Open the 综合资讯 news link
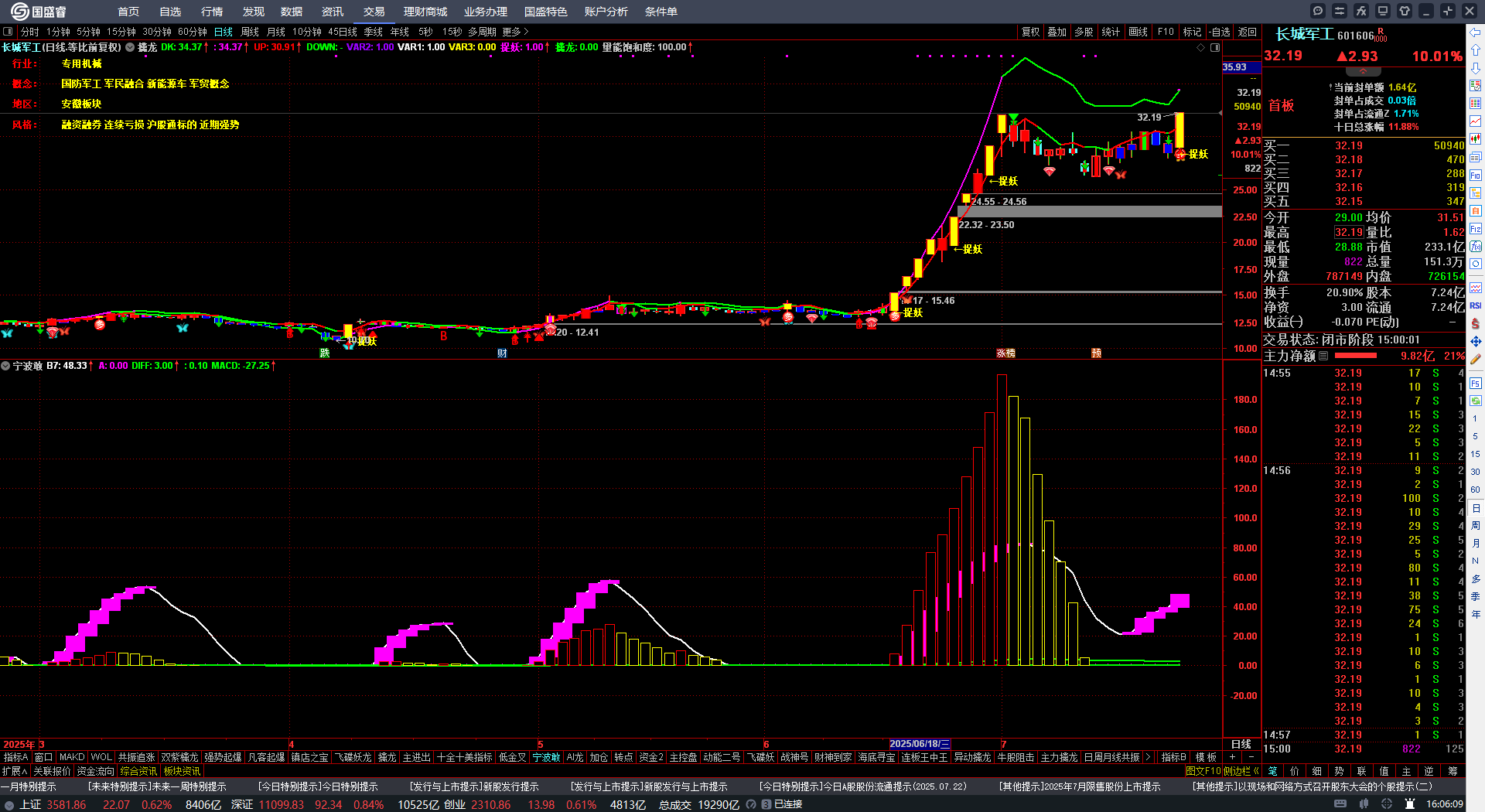The height and width of the screenshot is (812, 1485). (138, 771)
